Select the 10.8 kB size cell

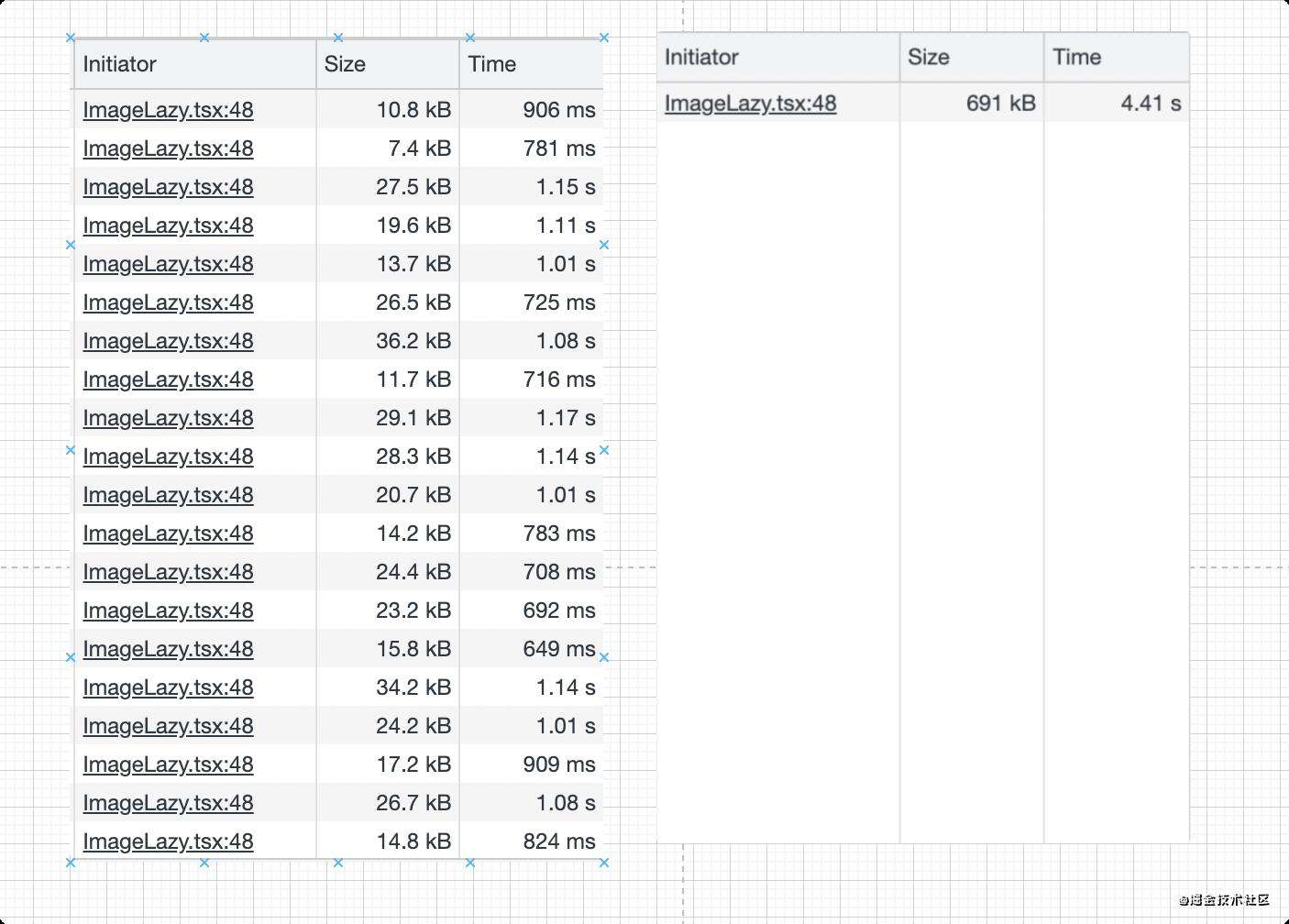pos(388,110)
